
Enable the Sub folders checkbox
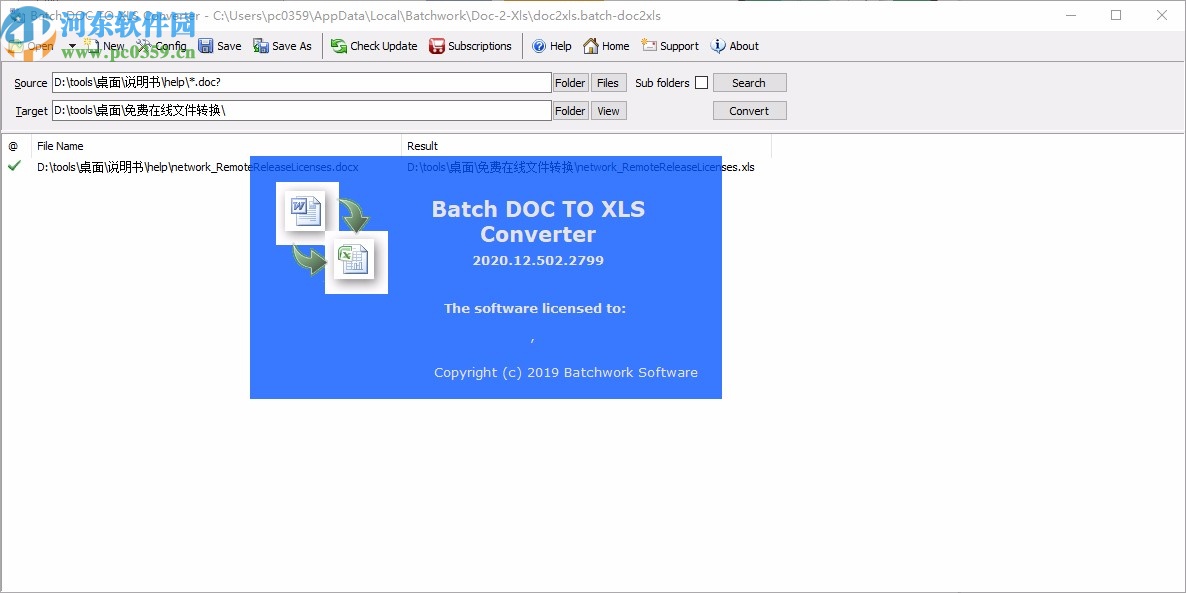[x=700, y=82]
